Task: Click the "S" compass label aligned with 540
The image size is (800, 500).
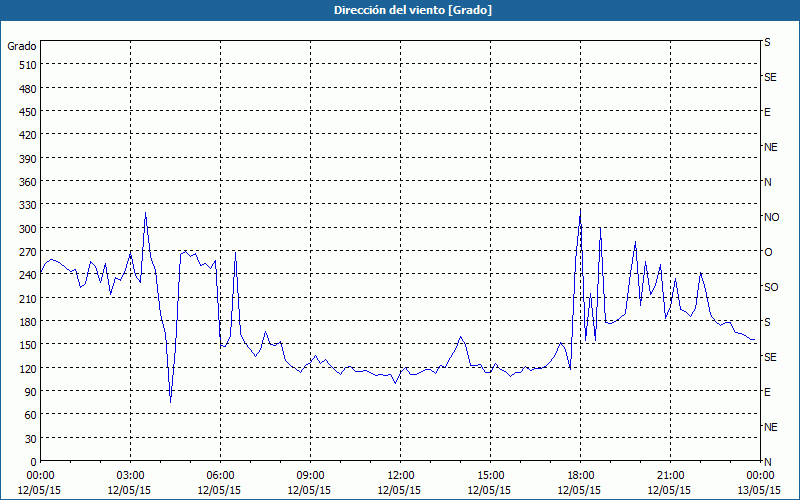Action: tap(767, 42)
